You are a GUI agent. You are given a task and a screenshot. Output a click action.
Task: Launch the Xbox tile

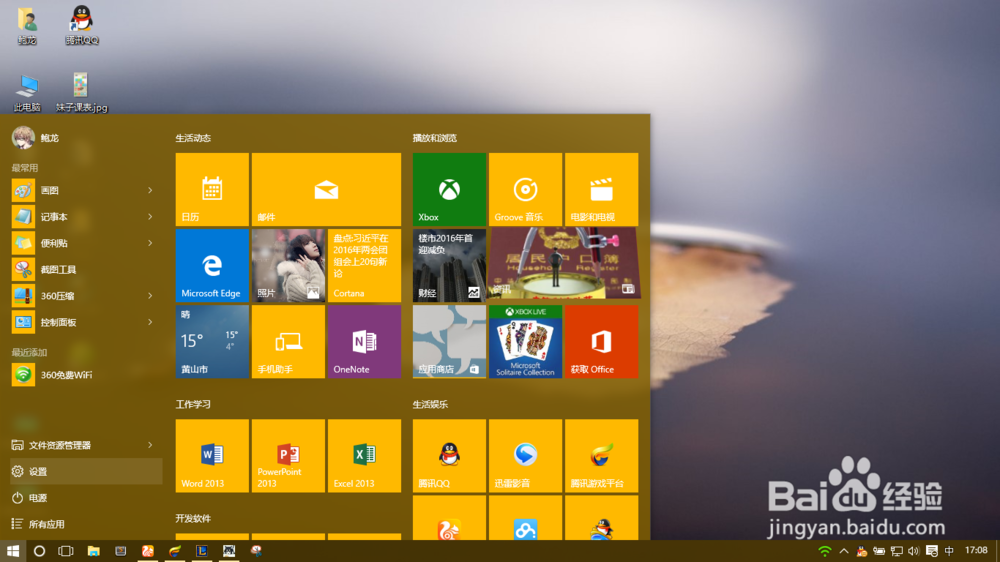pyautogui.click(x=449, y=189)
